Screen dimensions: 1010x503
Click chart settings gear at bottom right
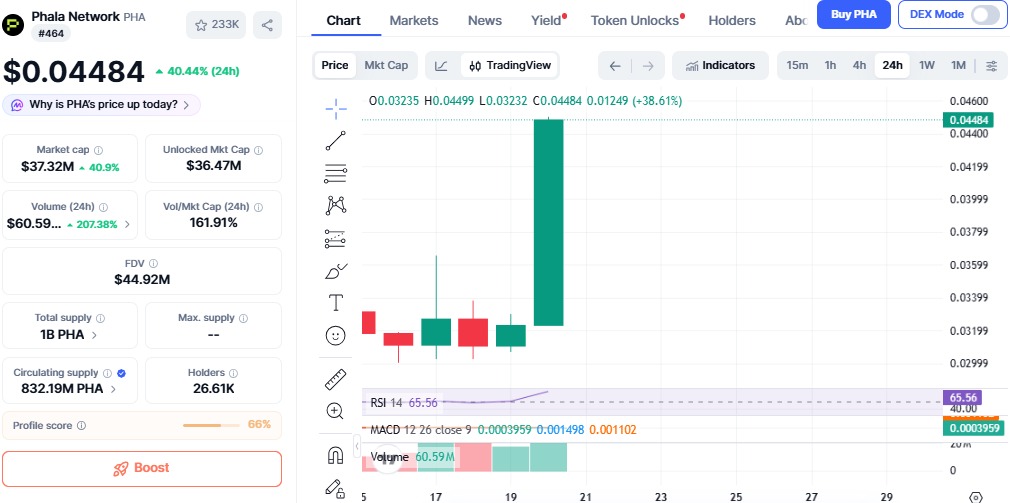click(976, 497)
